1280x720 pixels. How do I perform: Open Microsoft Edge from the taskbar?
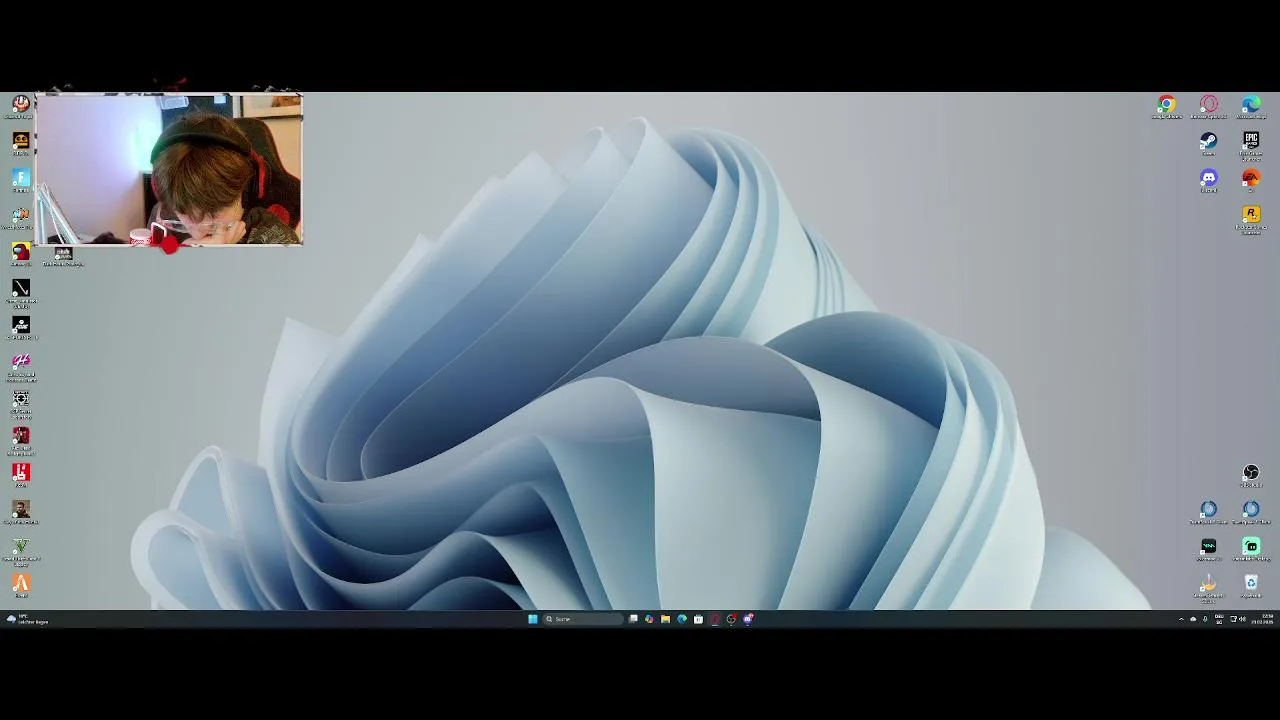[x=682, y=619]
